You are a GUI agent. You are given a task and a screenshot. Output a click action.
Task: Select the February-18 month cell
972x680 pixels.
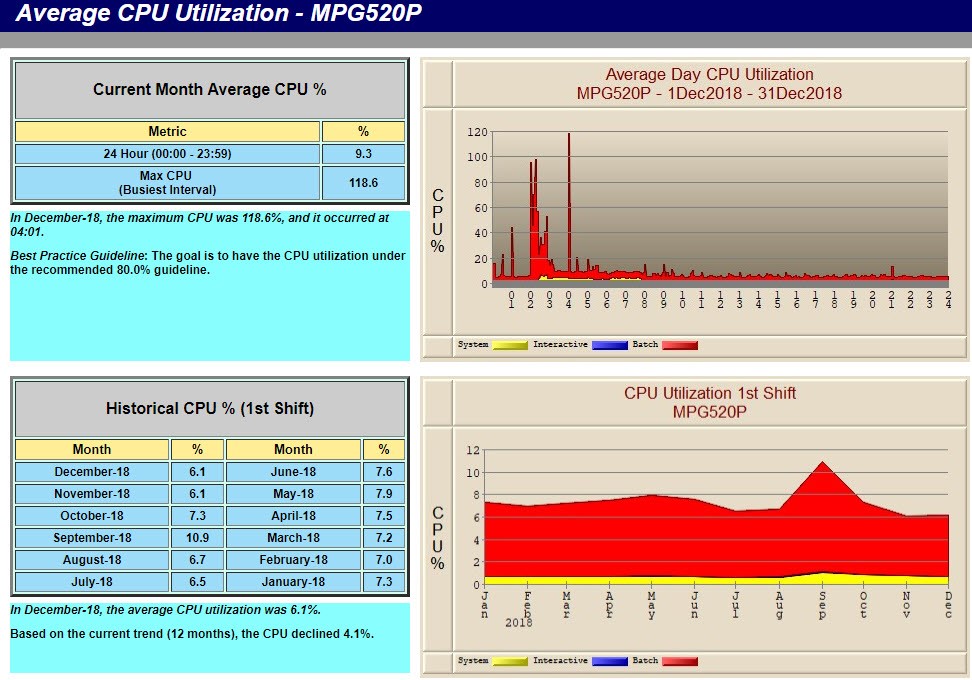point(293,560)
